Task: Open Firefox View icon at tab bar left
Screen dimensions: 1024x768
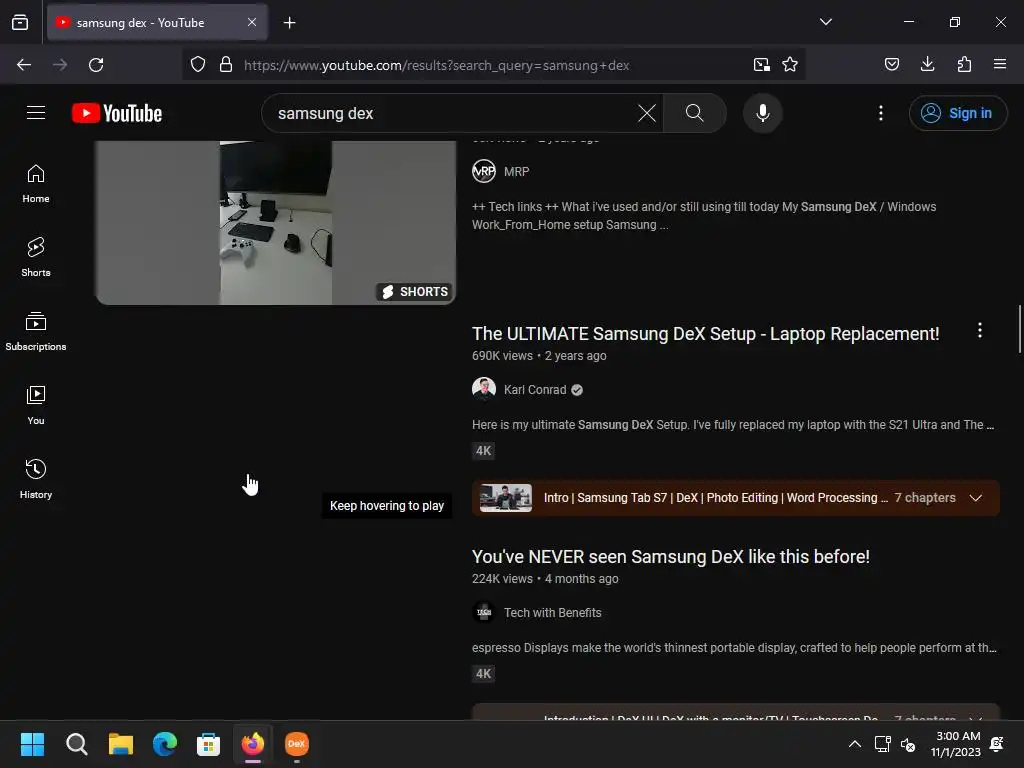Action: (x=20, y=23)
